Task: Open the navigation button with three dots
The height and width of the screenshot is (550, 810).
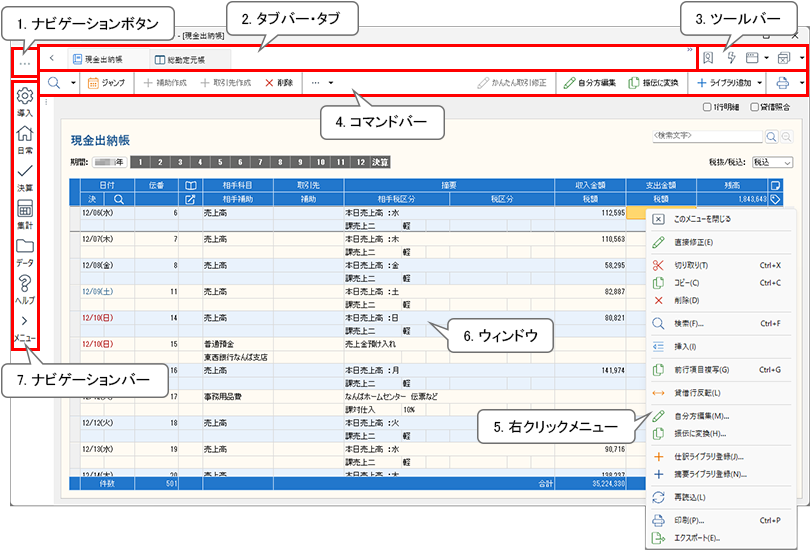Action: click(24, 64)
